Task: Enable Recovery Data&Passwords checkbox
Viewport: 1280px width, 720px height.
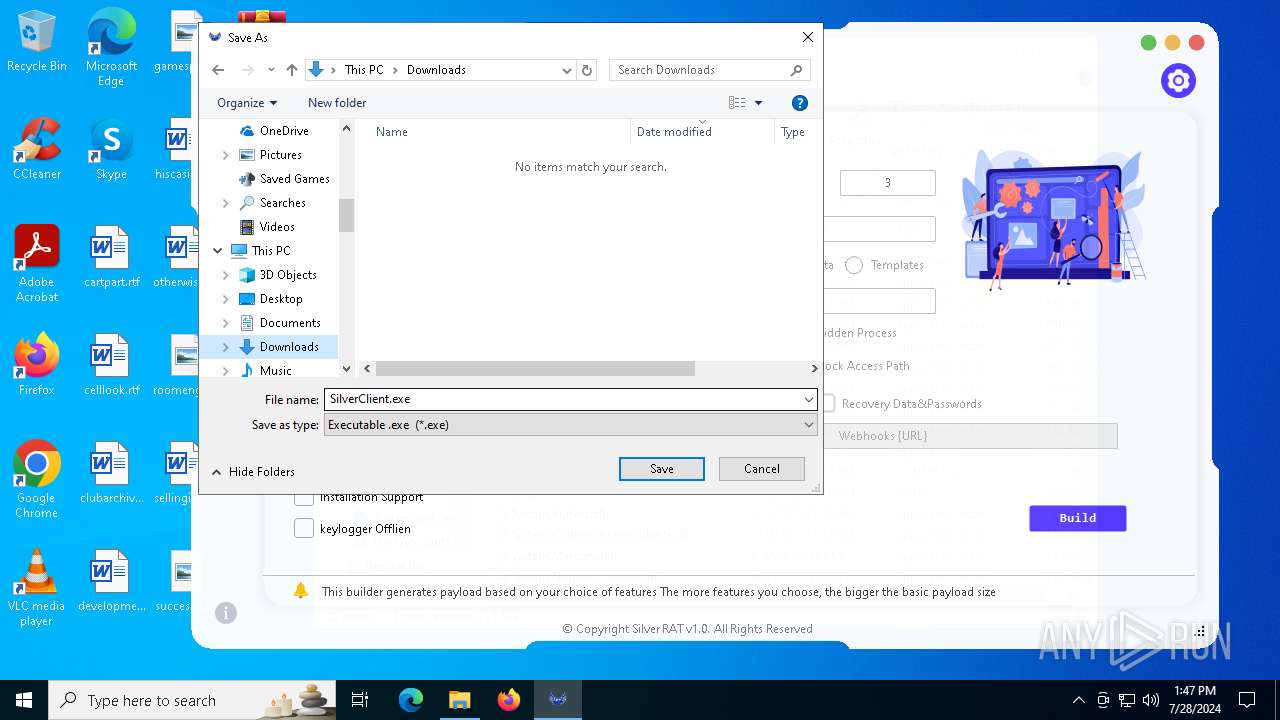Action: (x=829, y=404)
